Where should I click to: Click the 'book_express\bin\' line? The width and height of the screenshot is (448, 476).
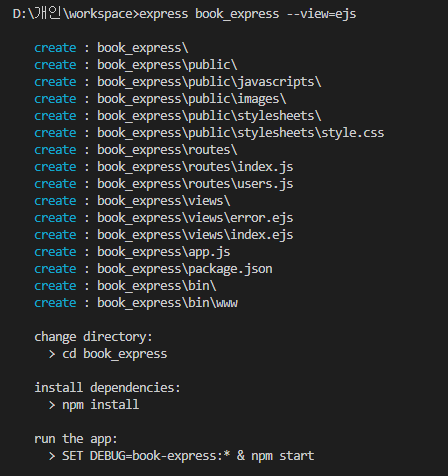pos(125,286)
